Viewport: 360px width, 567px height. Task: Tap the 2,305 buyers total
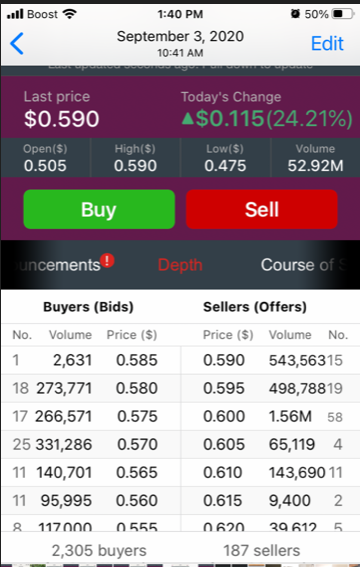[99, 550]
